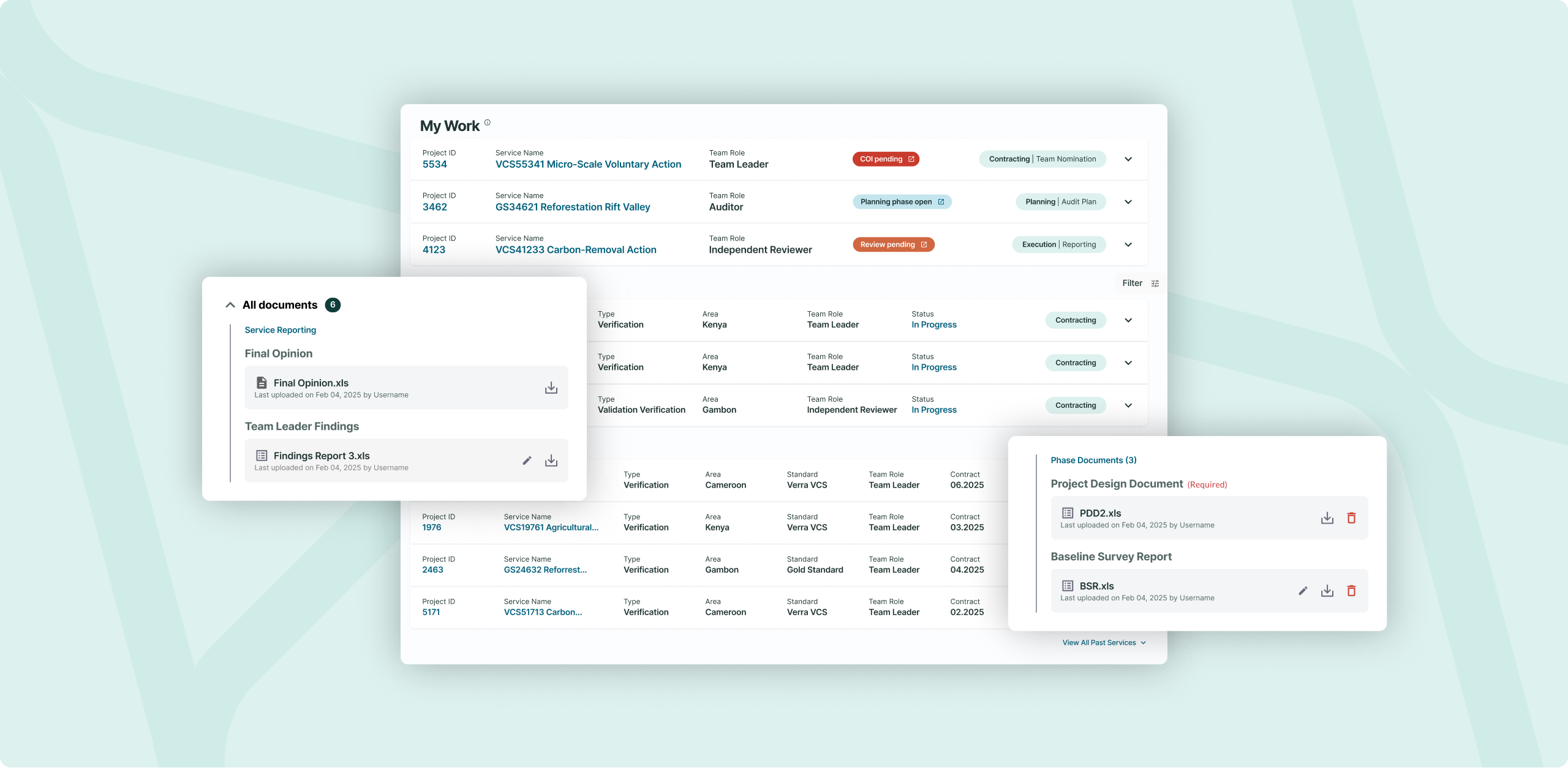This screenshot has height=768, width=1568.
Task: Expand View All Past Services
Action: (1104, 642)
